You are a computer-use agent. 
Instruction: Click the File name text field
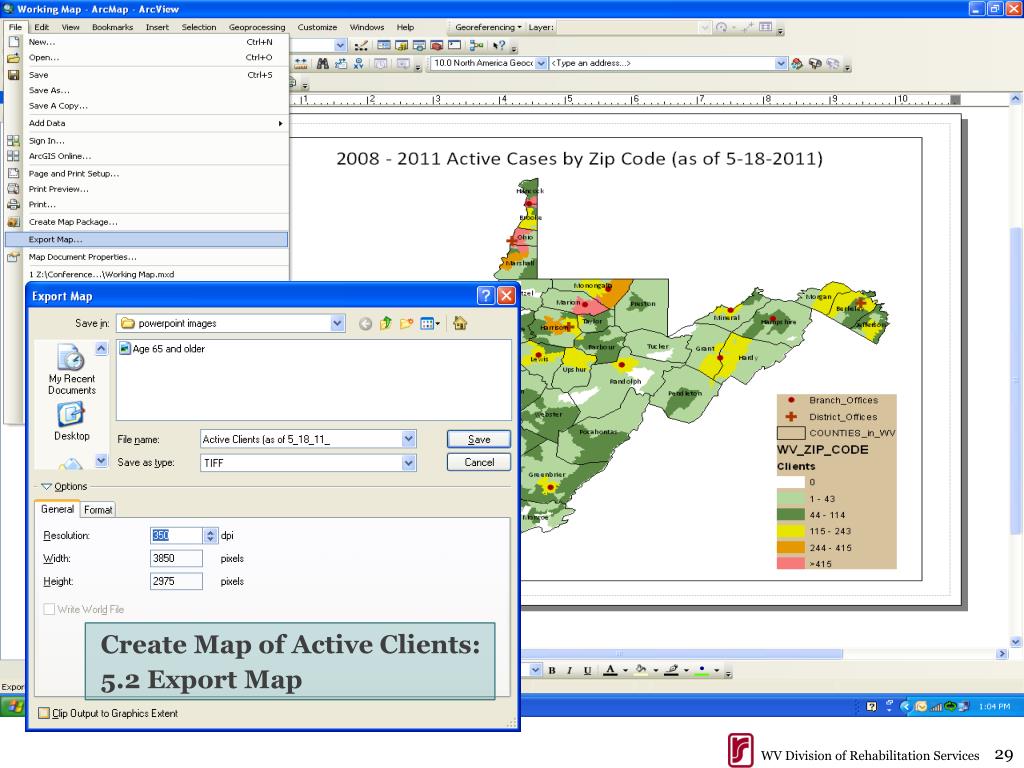[x=301, y=439]
